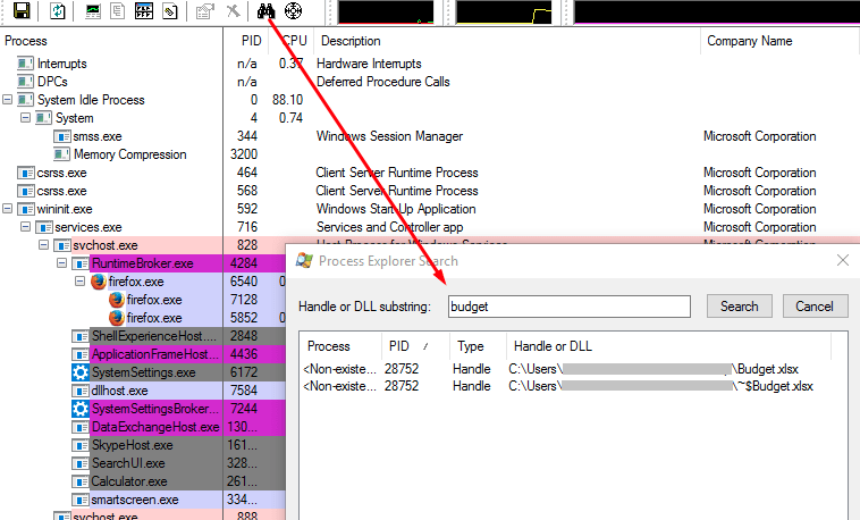Toggle the Show Lower Pane toolbar icon
860x520 pixels.
pyautogui.click(x=144, y=11)
